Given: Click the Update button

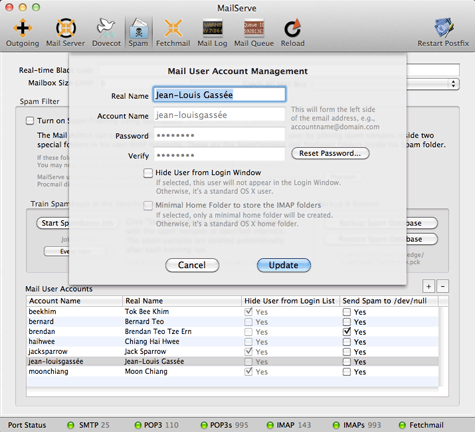Looking at the screenshot, I should [x=284, y=265].
